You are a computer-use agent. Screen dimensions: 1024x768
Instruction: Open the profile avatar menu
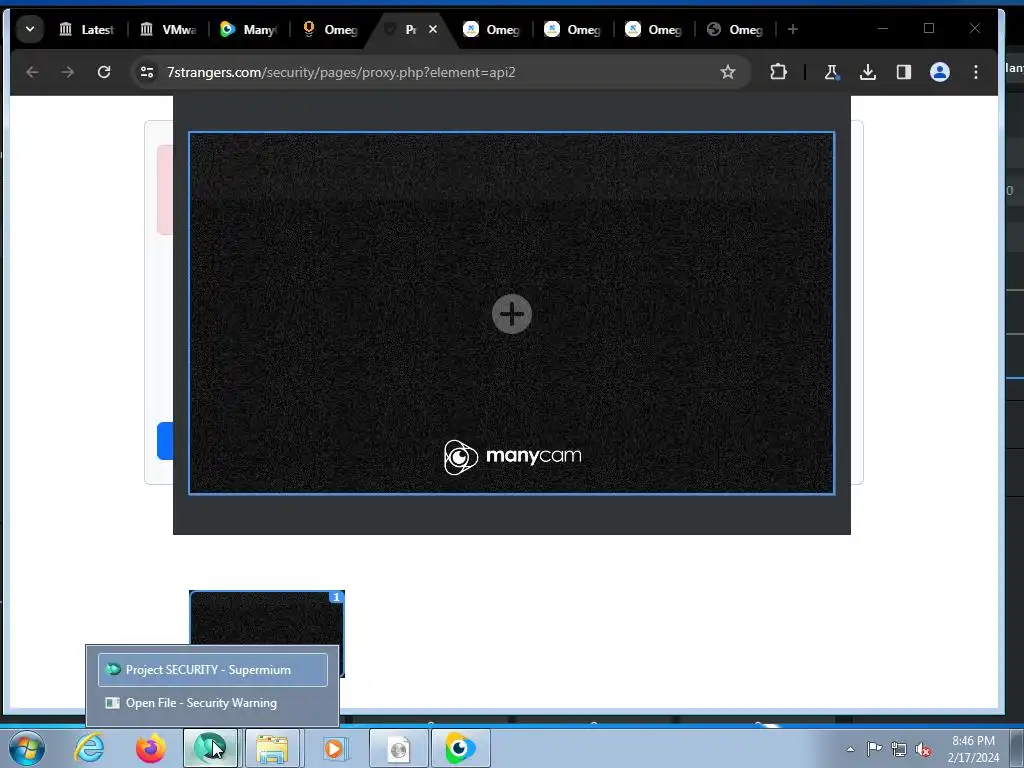(940, 72)
